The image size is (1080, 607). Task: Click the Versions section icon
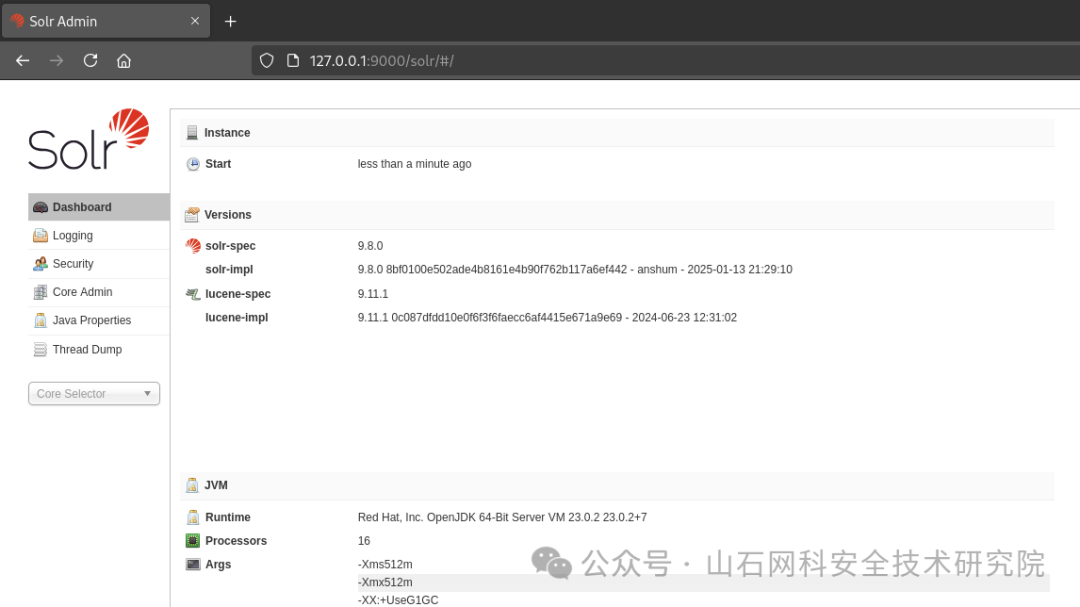tap(192, 215)
